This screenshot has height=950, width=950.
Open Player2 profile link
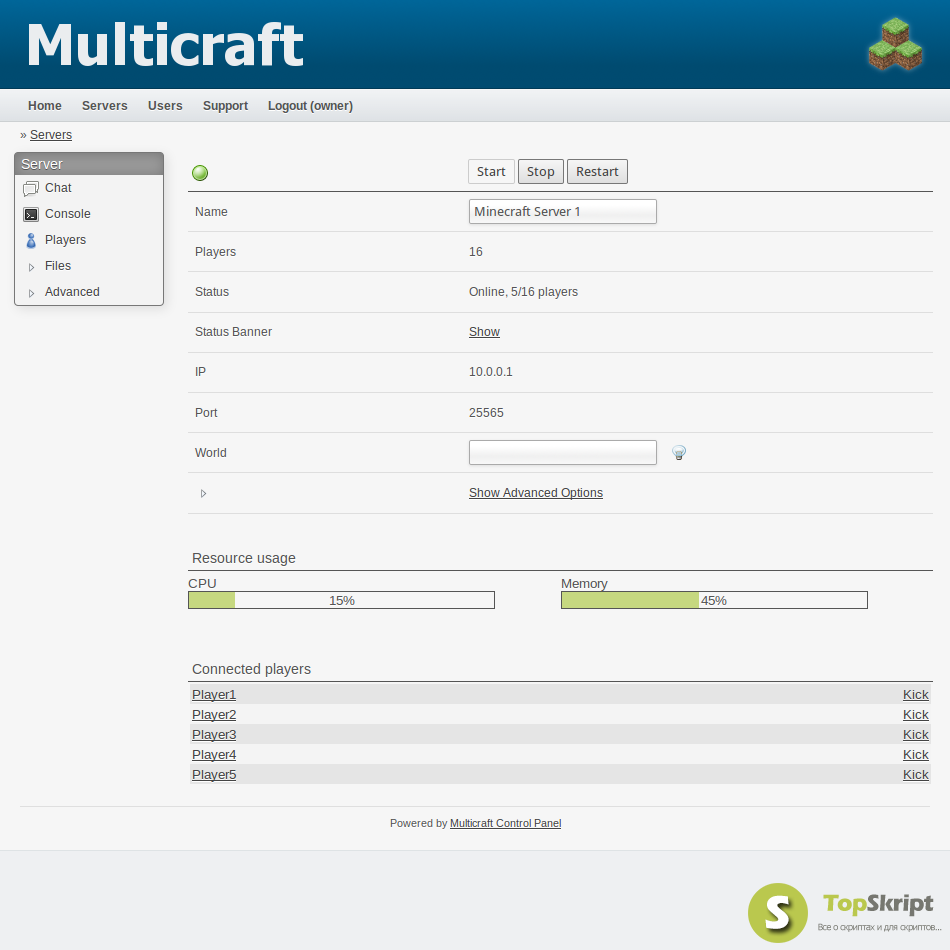214,715
